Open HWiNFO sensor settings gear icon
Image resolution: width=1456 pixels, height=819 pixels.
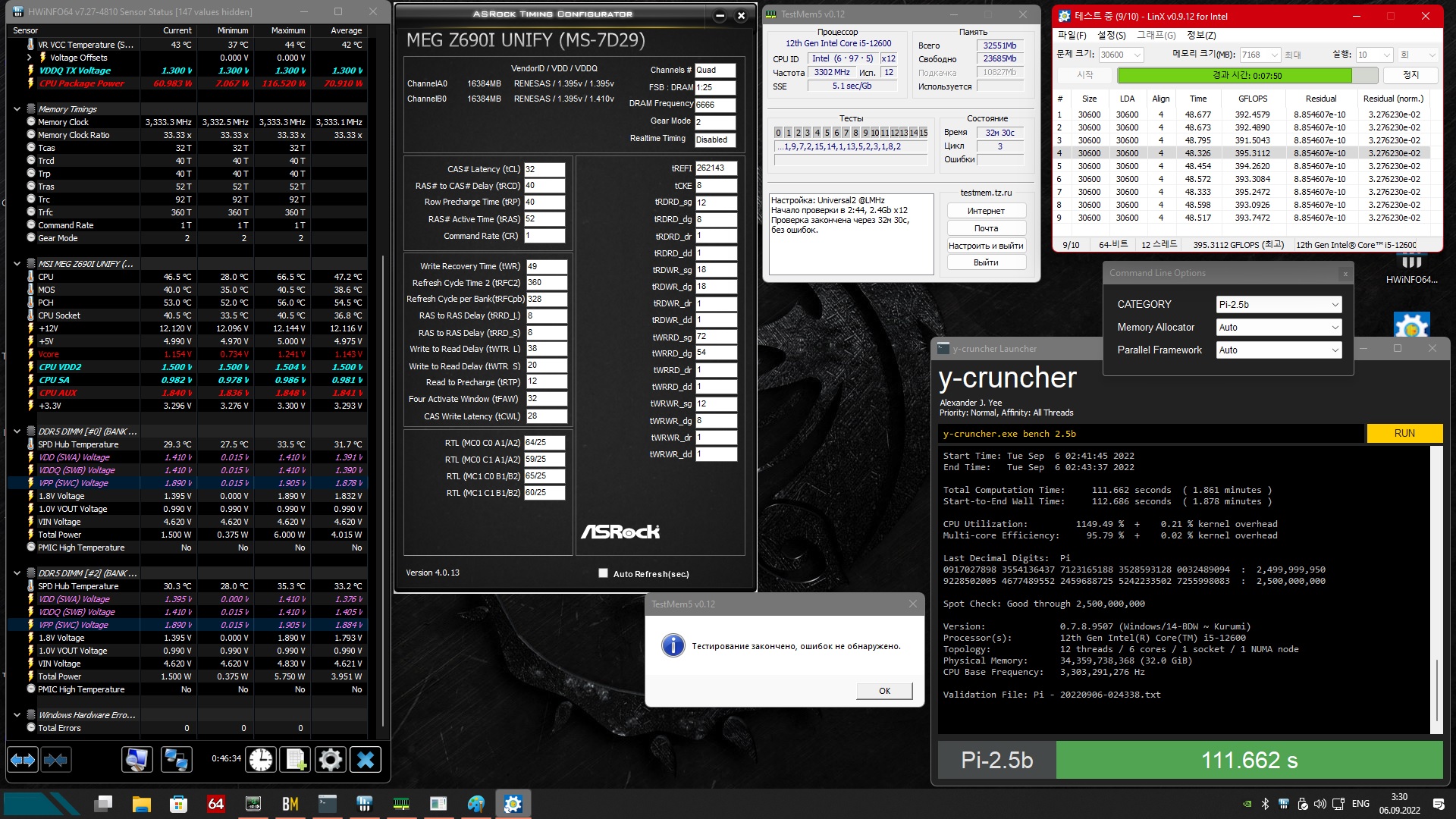pos(331,759)
